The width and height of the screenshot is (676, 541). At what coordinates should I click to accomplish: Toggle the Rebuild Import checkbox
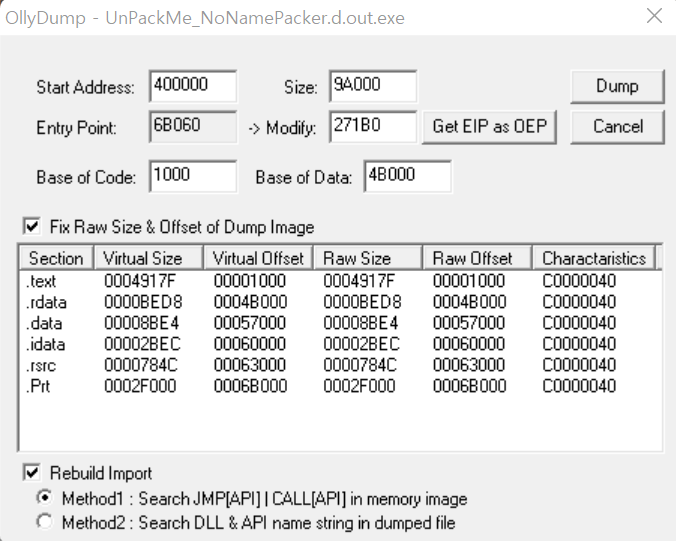(32, 472)
